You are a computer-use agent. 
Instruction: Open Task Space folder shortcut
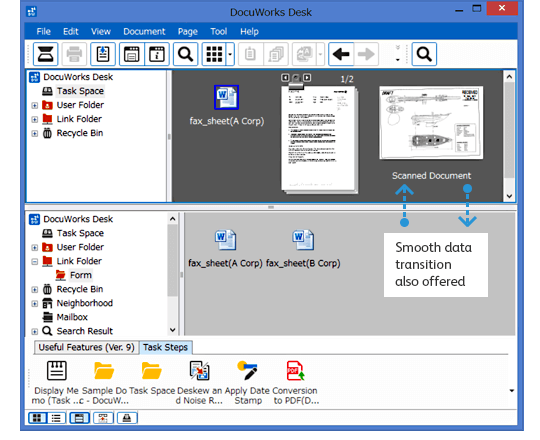click(x=152, y=371)
